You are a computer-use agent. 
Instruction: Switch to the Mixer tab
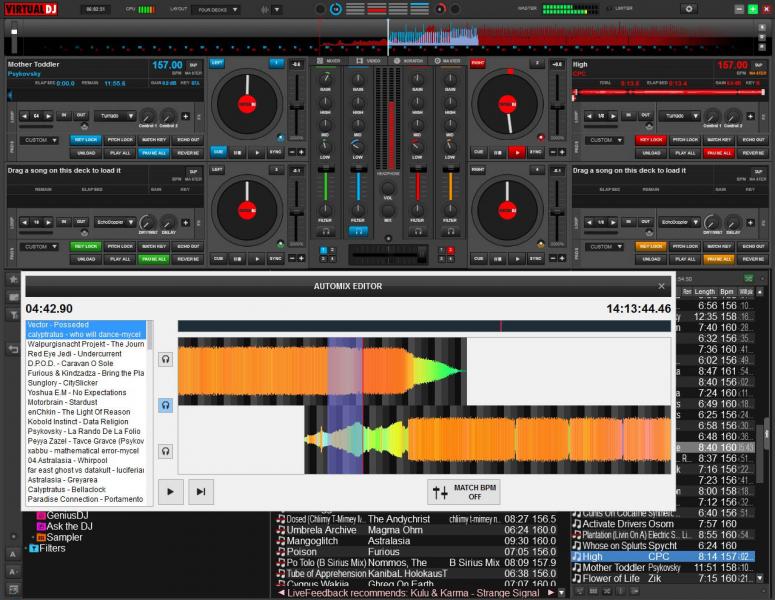click(329, 61)
